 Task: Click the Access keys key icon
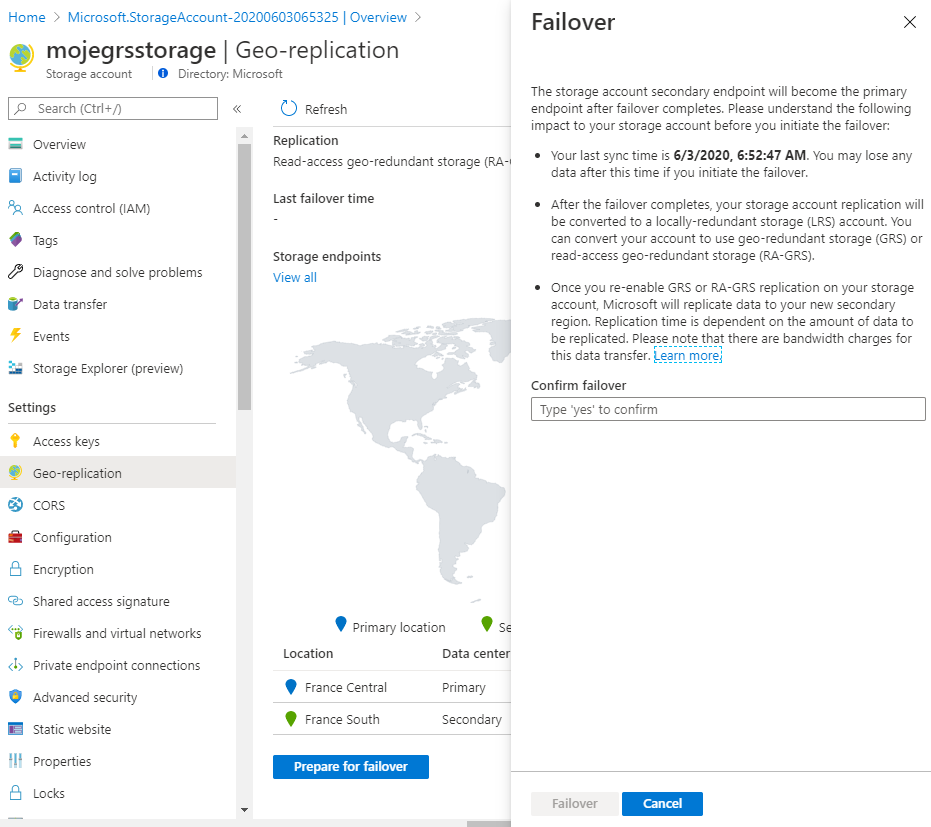[x=15, y=441]
